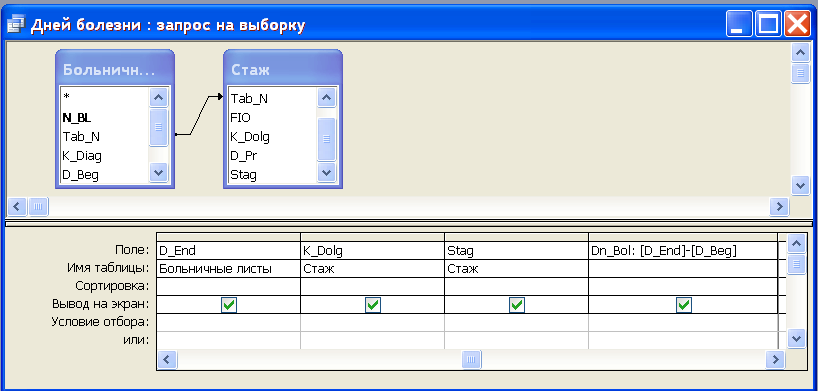Minimize the Дней болезни query window

click(x=738, y=25)
